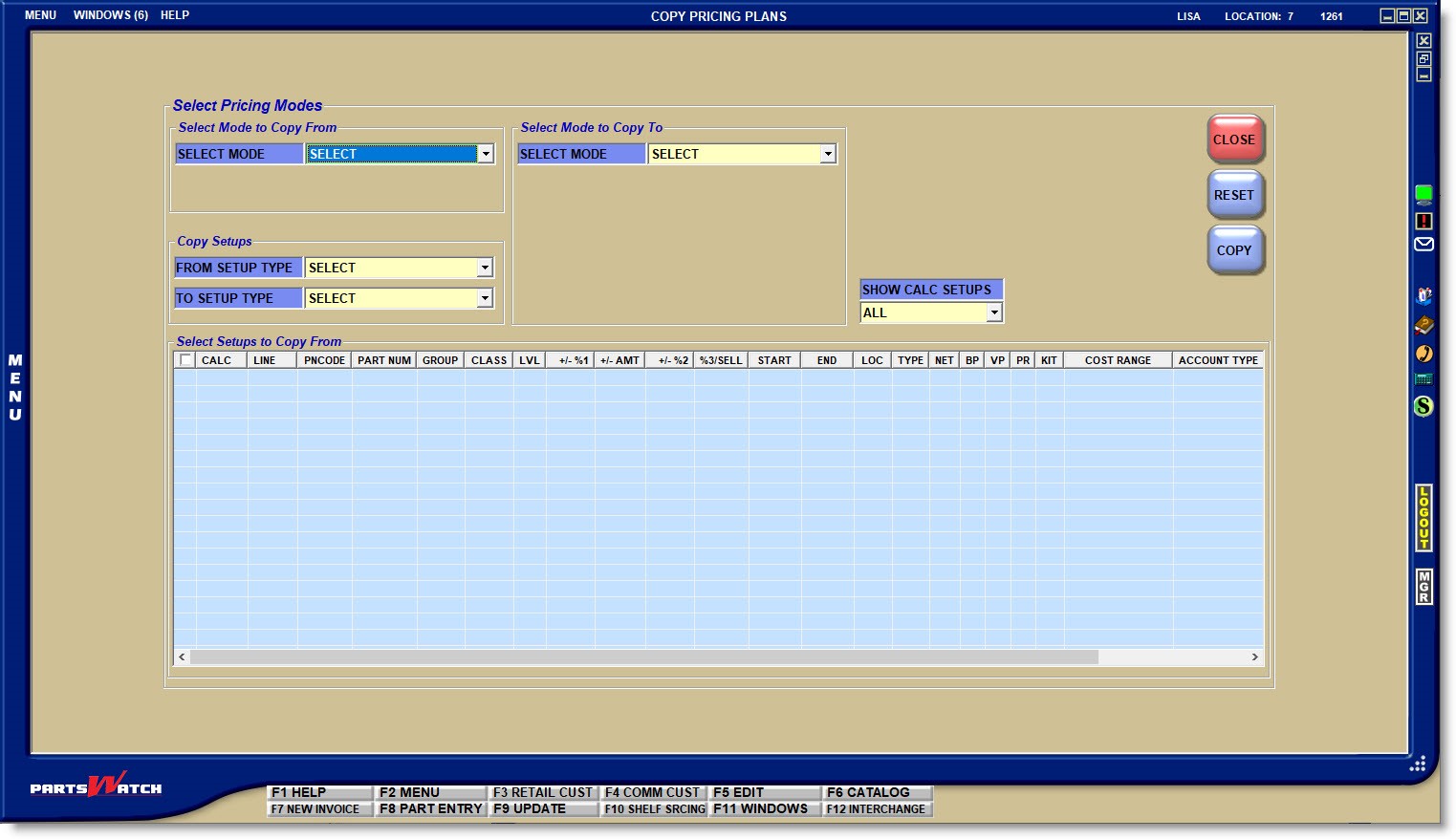1456x839 pixels.
Task: Expand the Copy From SELECT MODE dropdown
Action: [x=486, y=154]
